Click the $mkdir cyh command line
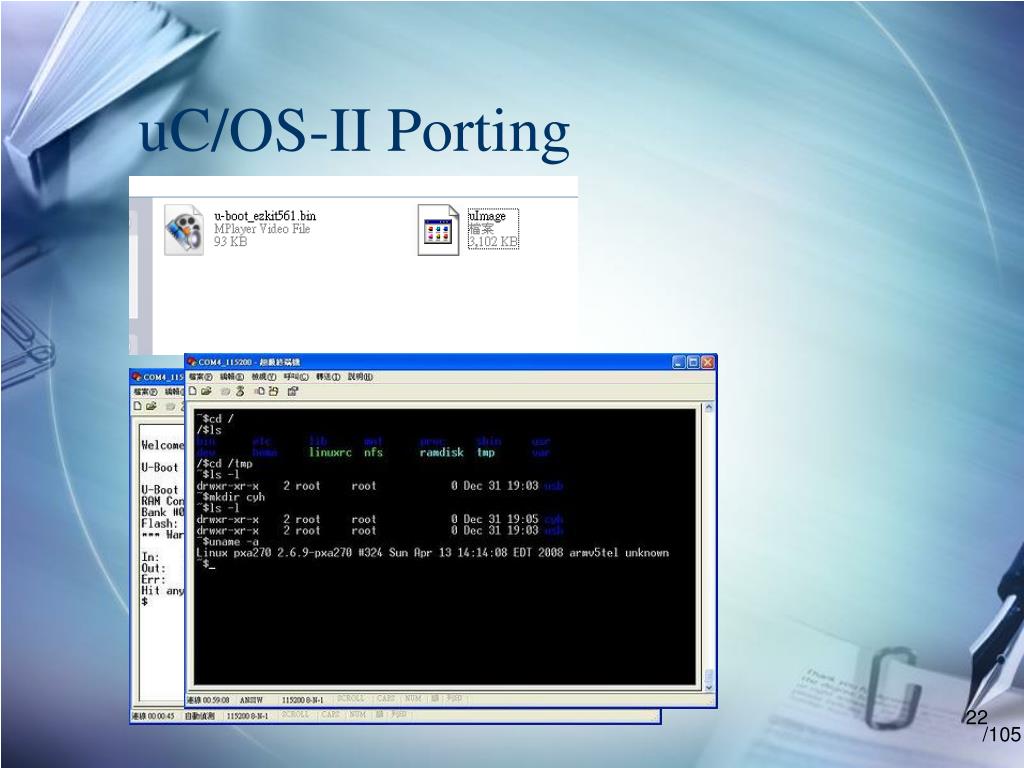Viewport: 1024px width, 768px height. point(231,497)
